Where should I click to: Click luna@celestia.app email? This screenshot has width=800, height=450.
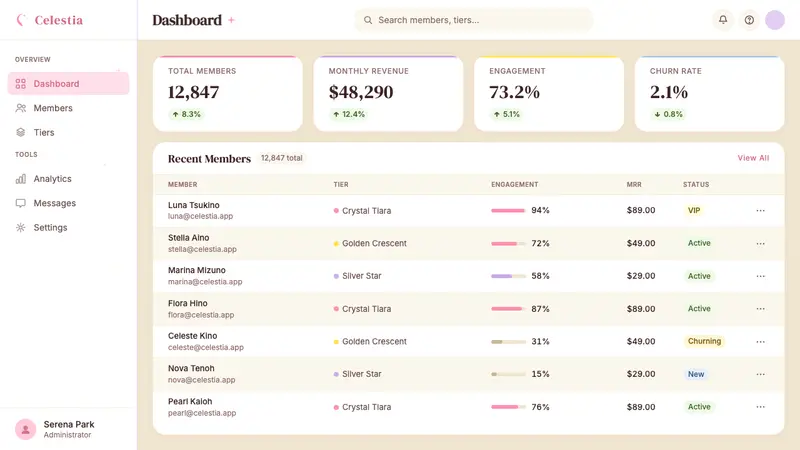tap(201, 216)
